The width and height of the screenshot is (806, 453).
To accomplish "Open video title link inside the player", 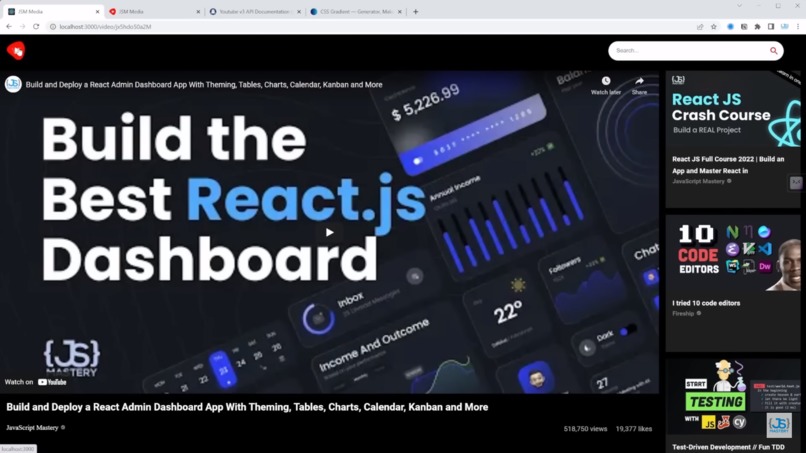I will pyautogui.click(x=204, y=85).
